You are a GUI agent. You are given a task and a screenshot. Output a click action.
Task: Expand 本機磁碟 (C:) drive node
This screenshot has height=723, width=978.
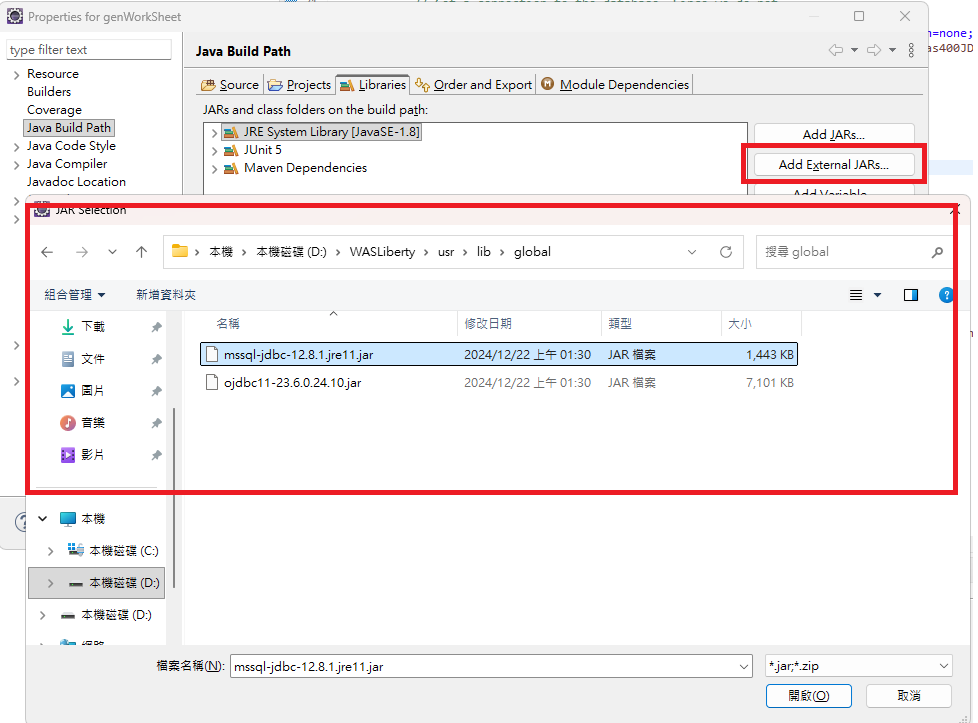click(x=51, y=551)
